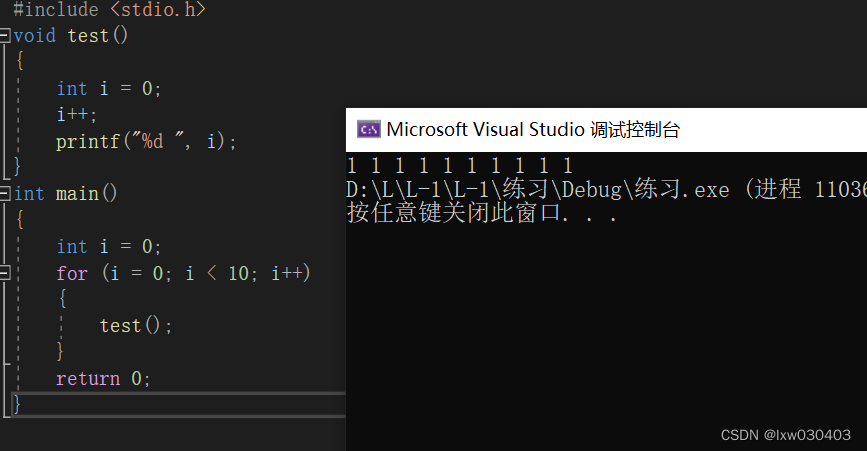Click the test(); call inside the loop

click(x=135, y=326)
